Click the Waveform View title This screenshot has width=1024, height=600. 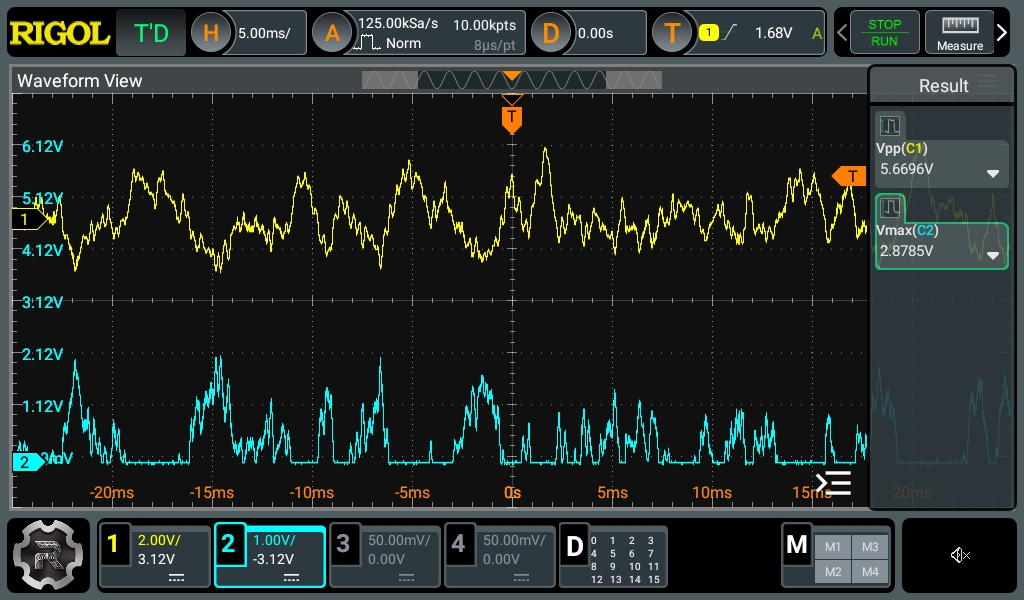pyautogui.click(x=79, y=81)
